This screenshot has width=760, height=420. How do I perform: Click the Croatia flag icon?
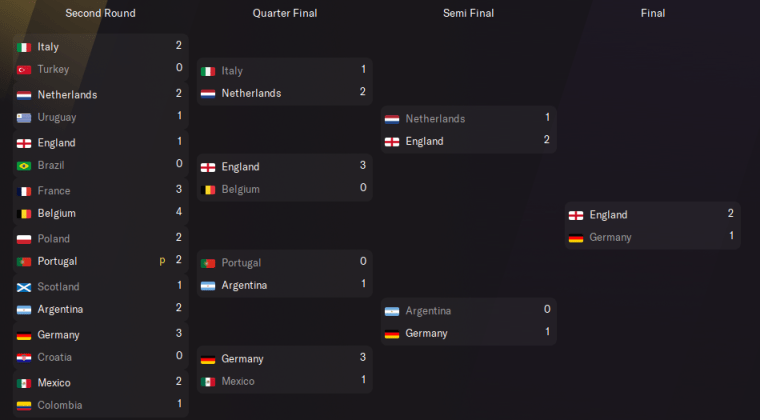tap(24, 357)
